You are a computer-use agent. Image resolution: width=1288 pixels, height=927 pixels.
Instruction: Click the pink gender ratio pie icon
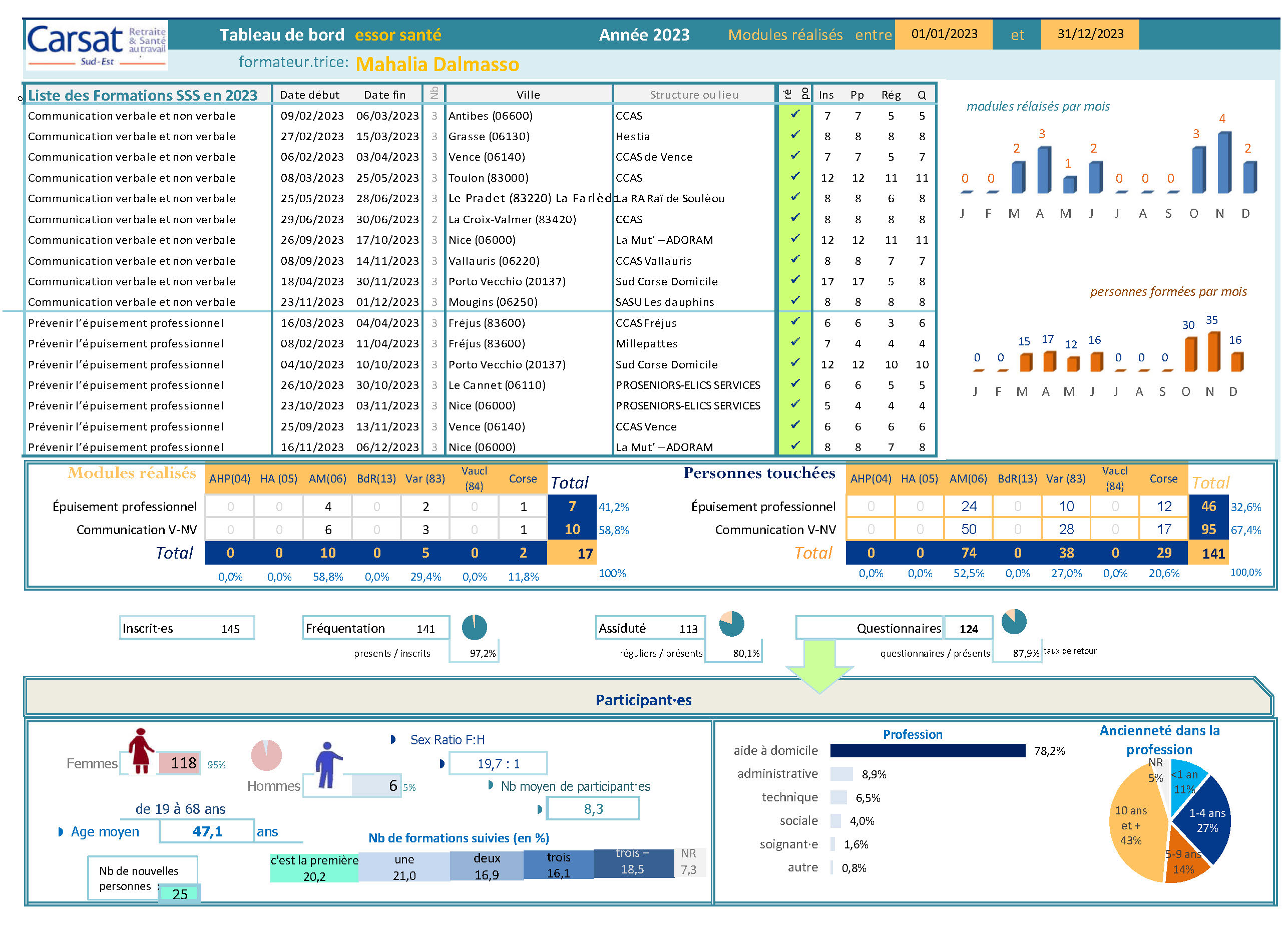click(x=266, y=755)
